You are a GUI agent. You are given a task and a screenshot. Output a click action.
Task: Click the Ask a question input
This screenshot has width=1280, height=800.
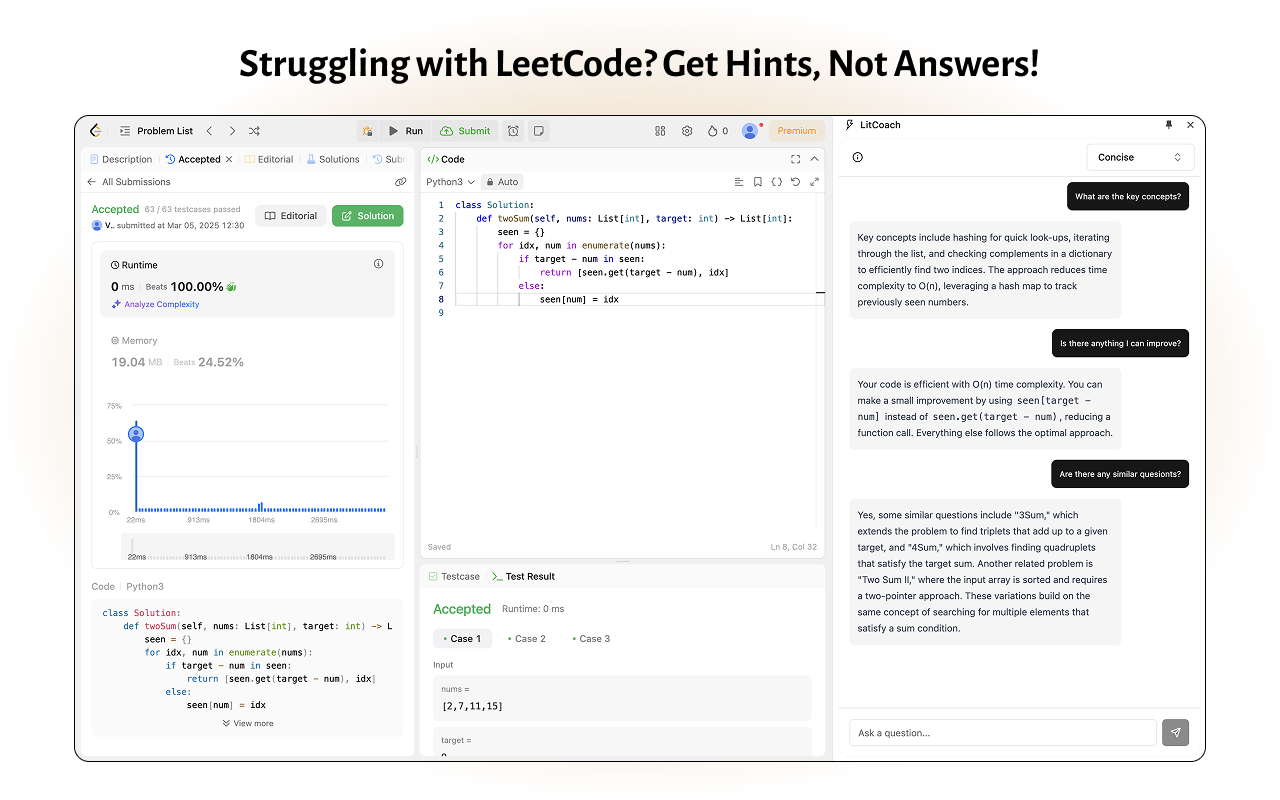coord(1003,733)
